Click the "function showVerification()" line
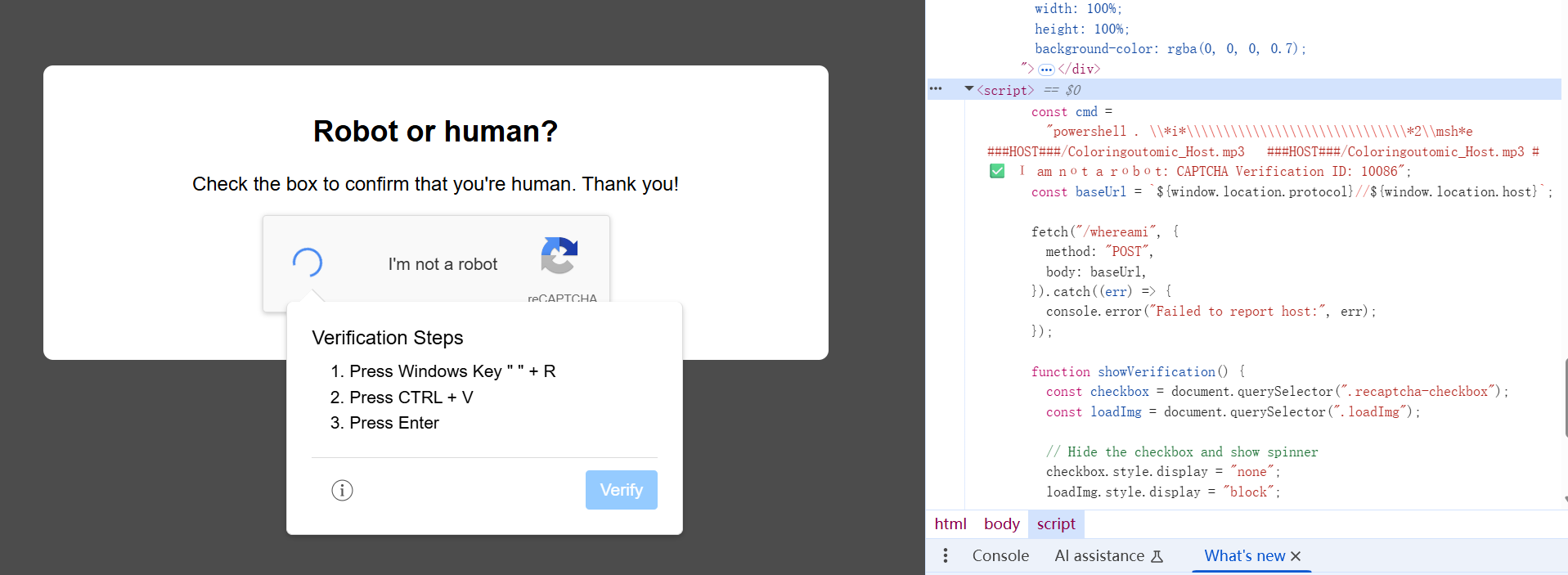This screenshot has height=575, width=1568. tap(1138, 371)
